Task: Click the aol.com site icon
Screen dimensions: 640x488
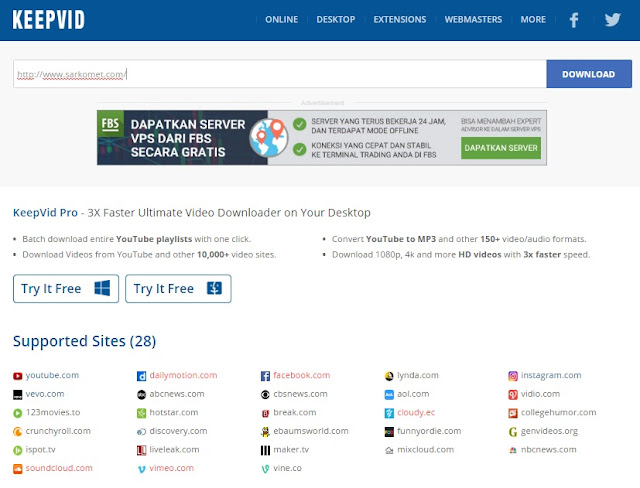Action: (x=389, y=395)
